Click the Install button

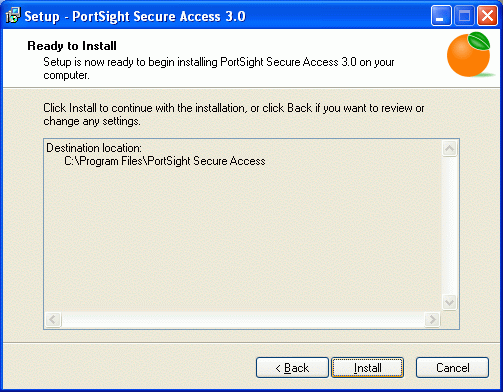367,368
